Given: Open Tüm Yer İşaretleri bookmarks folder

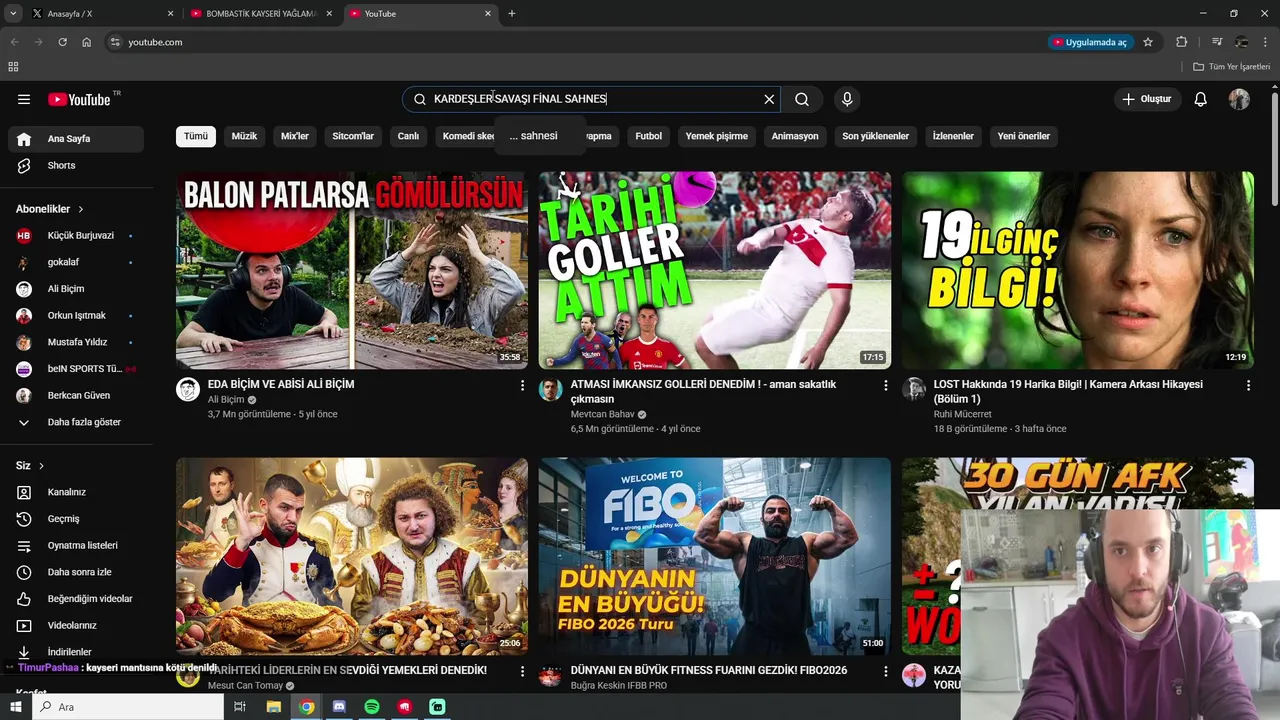Looking at the screenshot, I should (x=1232, y=67).
